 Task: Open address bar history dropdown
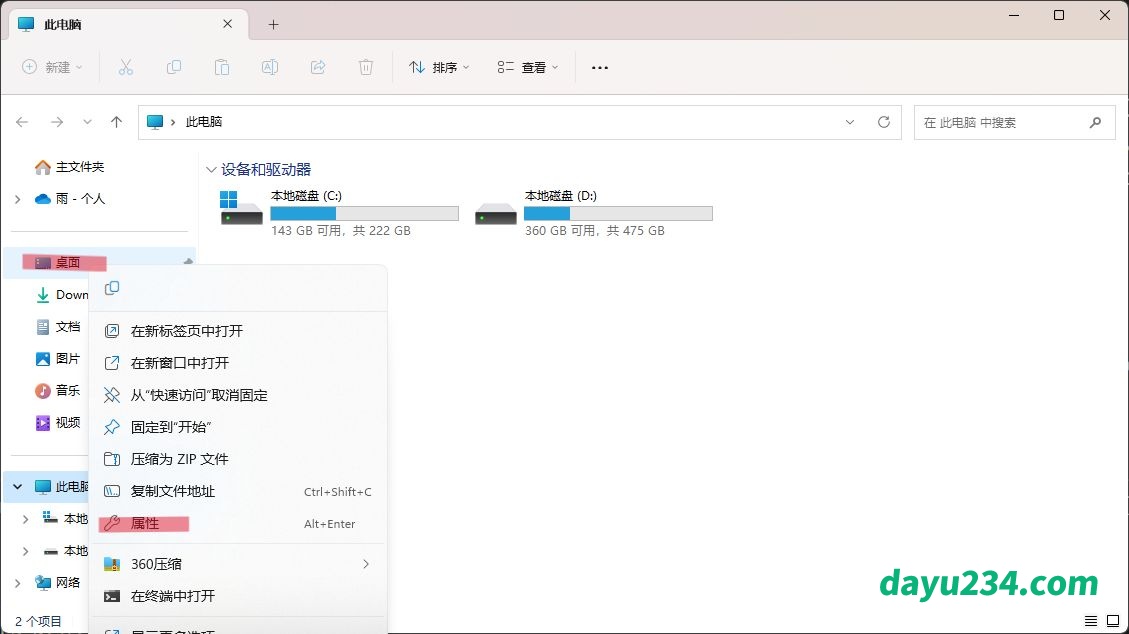(x=850, y=122)
